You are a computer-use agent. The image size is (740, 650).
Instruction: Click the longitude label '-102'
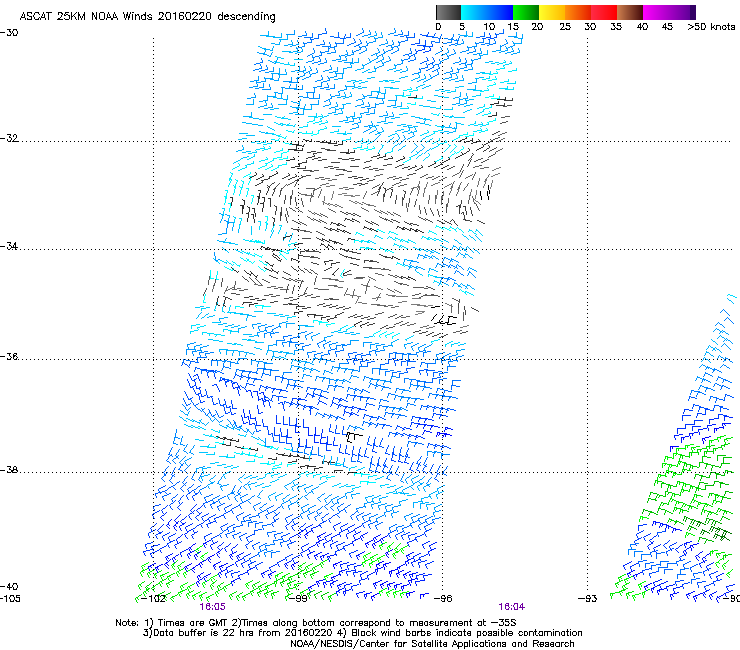pos(154,599)
